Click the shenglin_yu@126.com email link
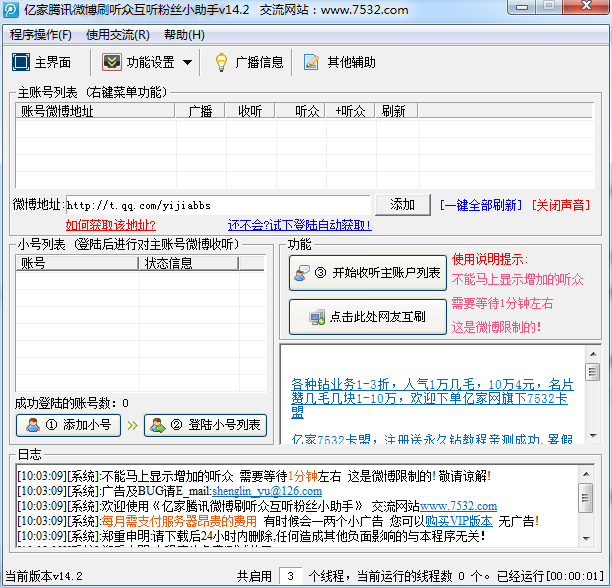Screen dimensions: 612x588 tap(267, 491)
